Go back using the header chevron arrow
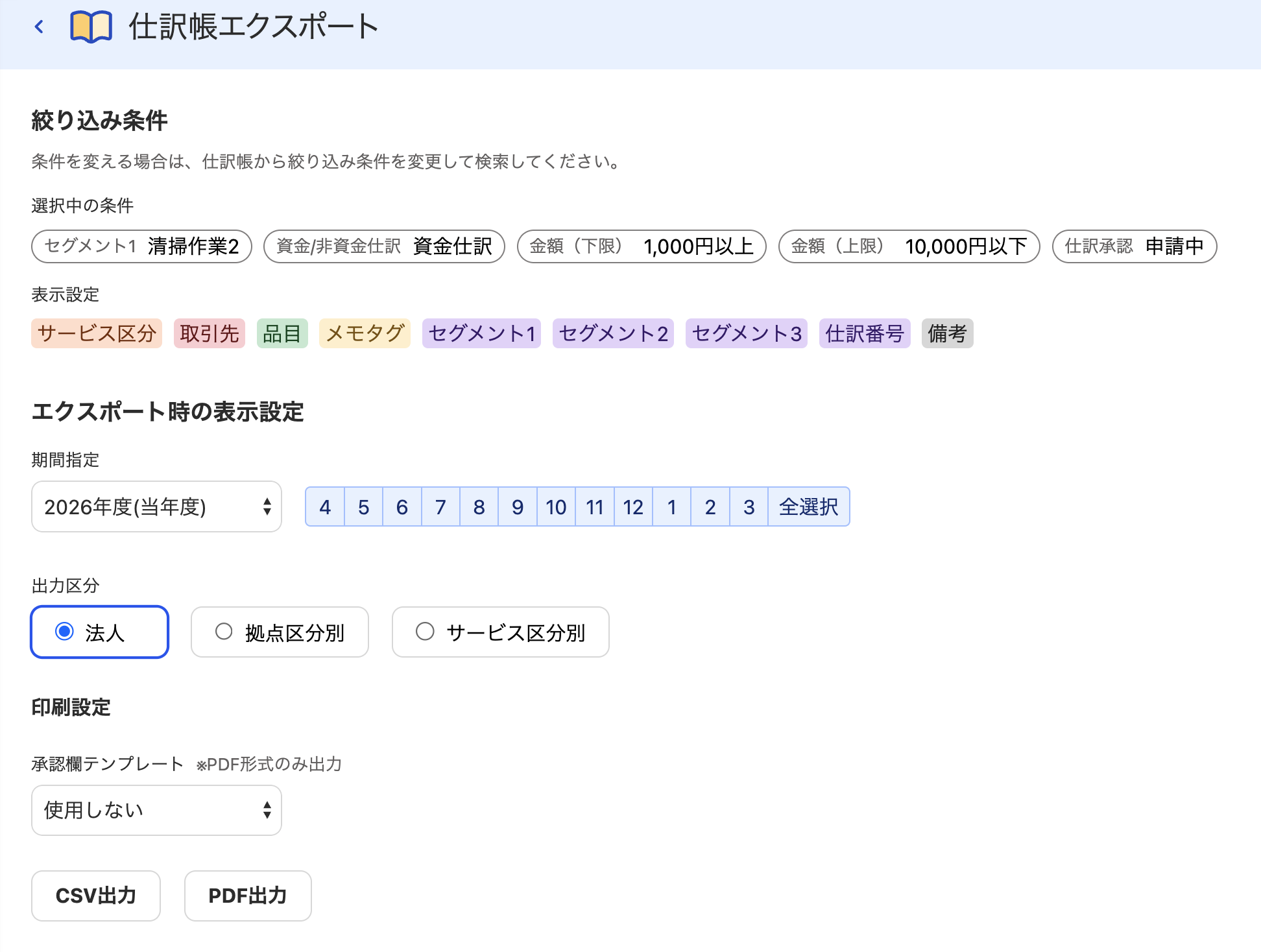1261x952 pixels. [x=40, y=27]
